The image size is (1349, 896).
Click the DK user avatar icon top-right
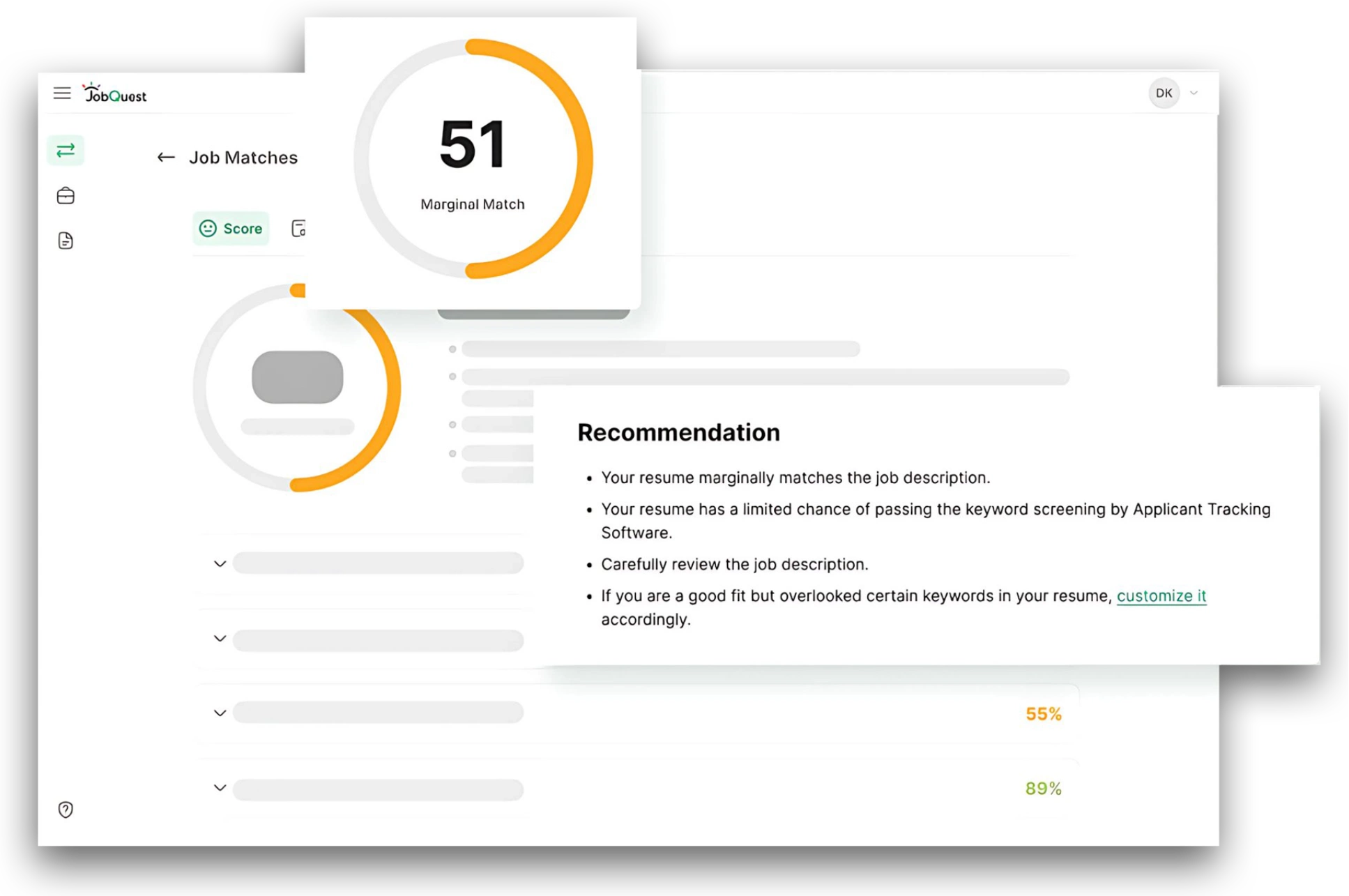1164,93
